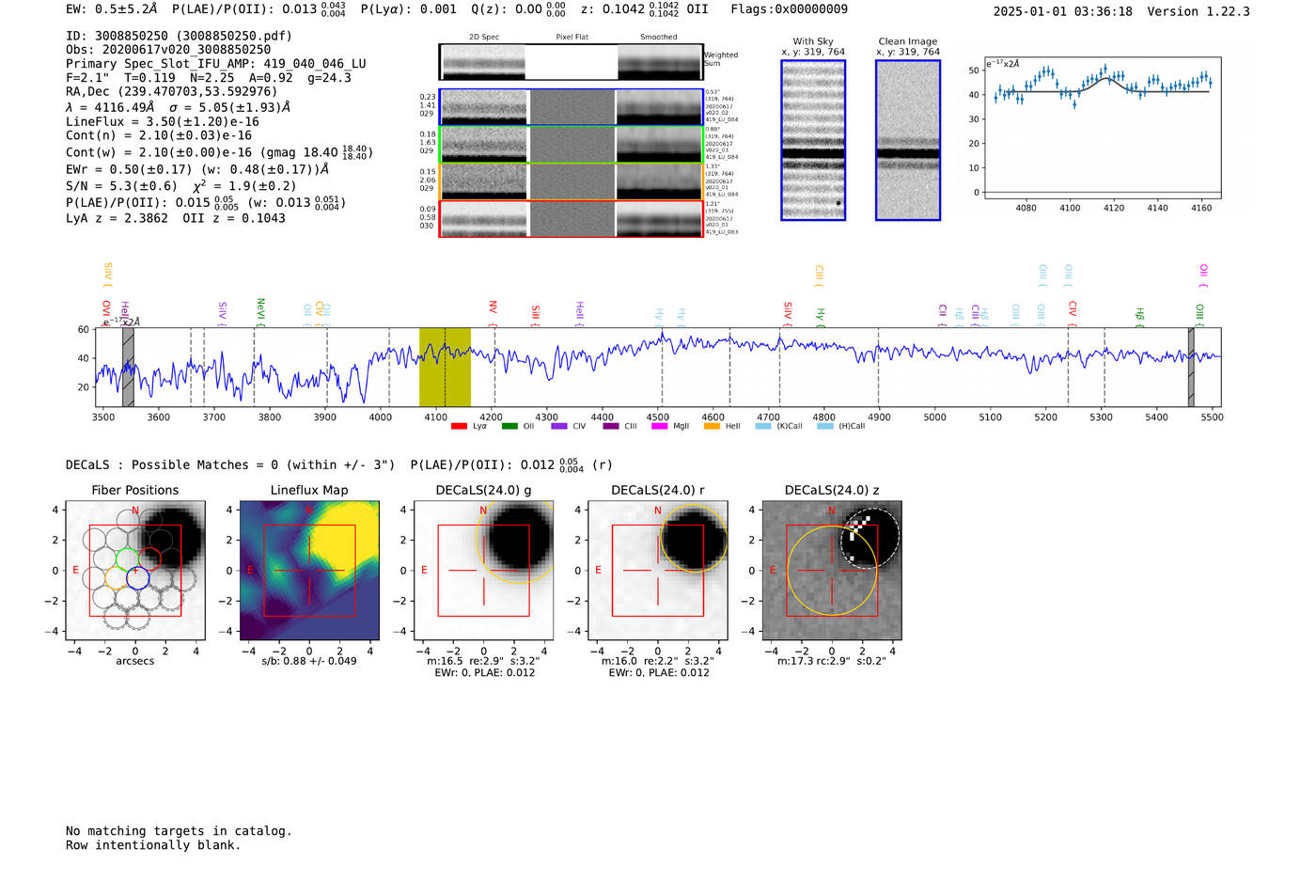Select the Fiber Positions panel
The width and height of the screenshot is (1316, 896).
pyautogui.click(x=135, y=571)
